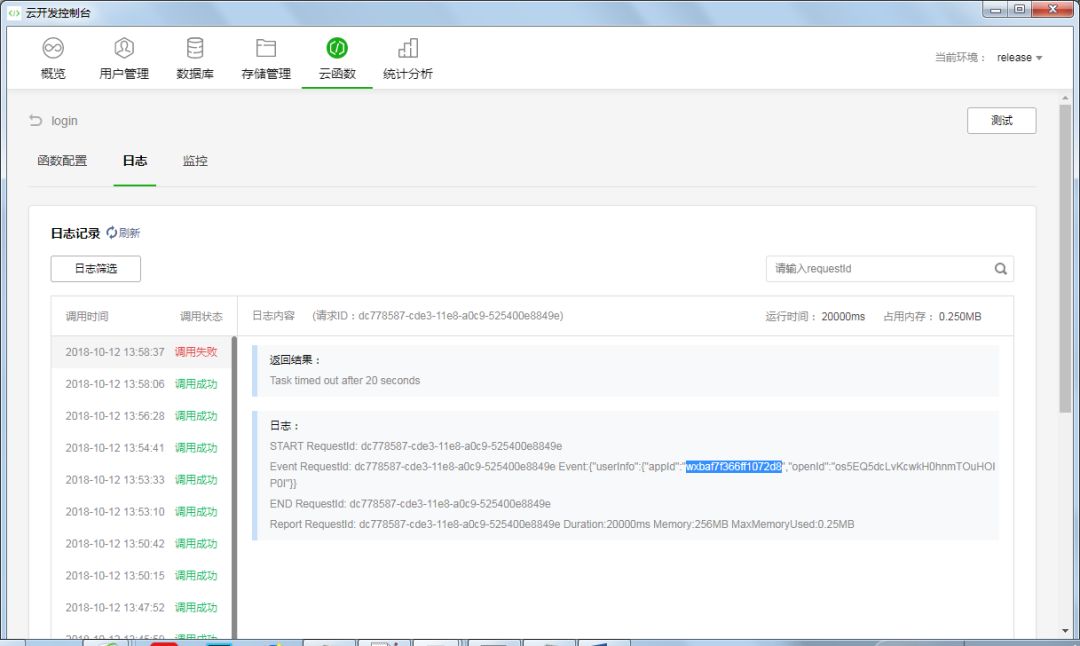Select log entry 2018-10-12 13:58:06

(141, 384)
